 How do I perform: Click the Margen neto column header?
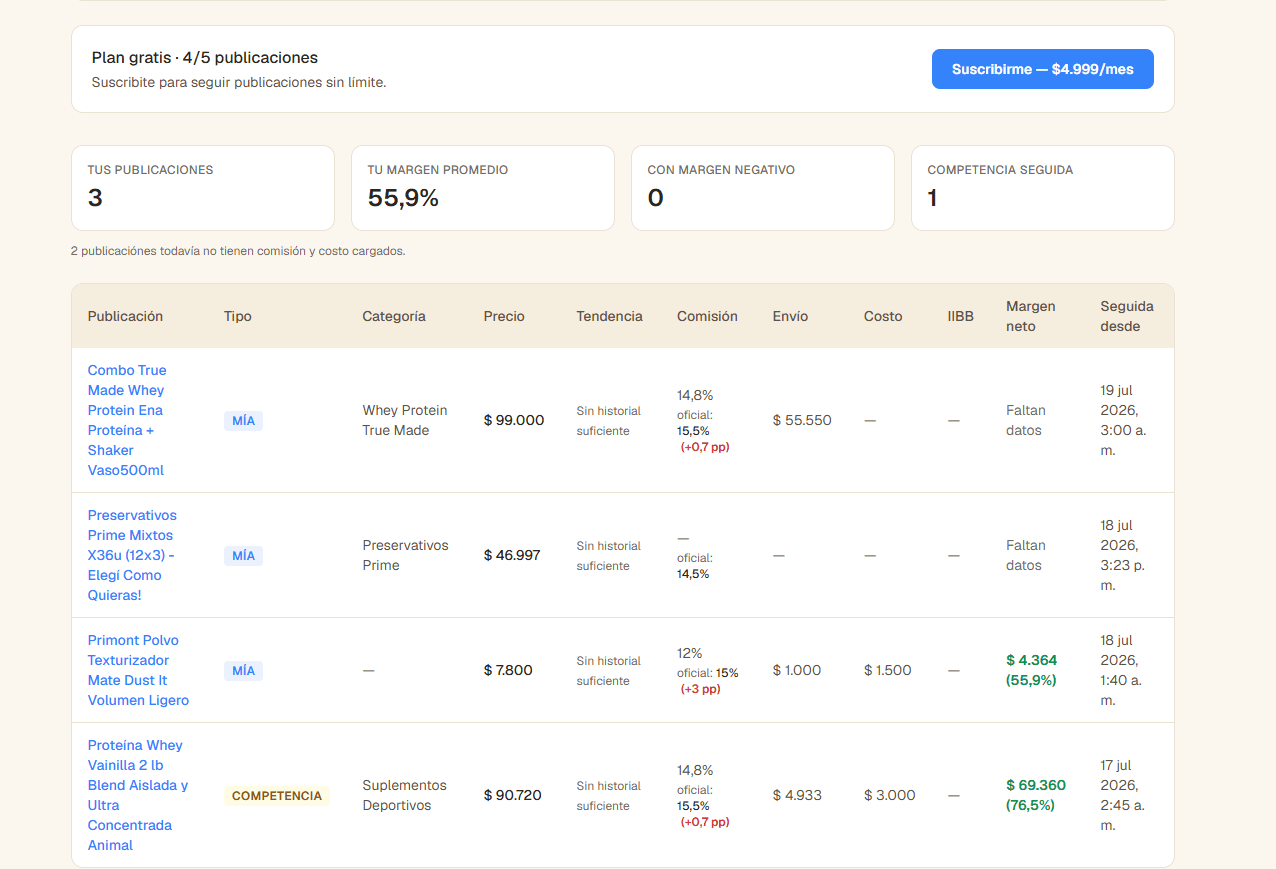(1031, 316)
